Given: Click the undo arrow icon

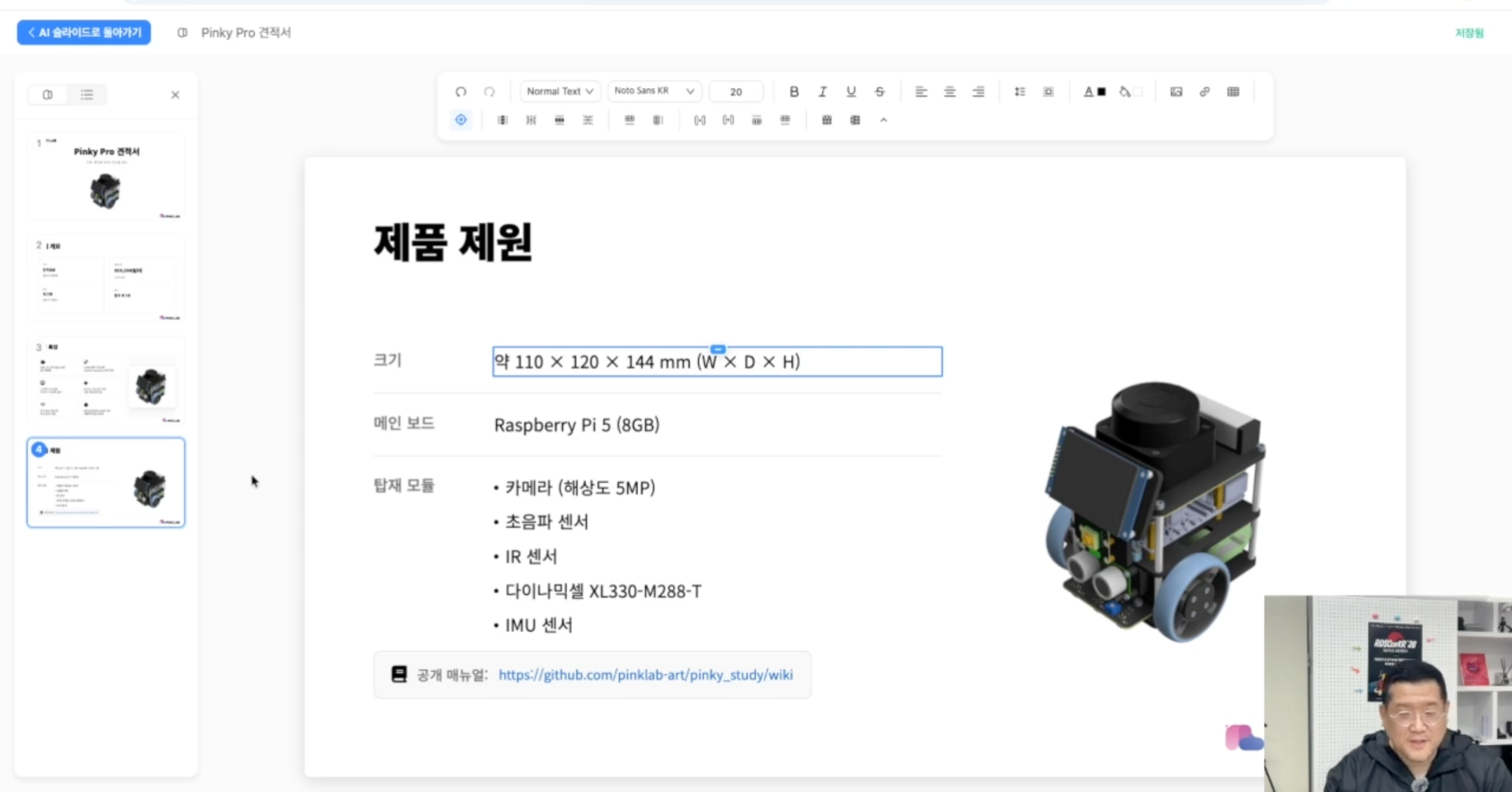Looking at the screenshot, I should click(461, 92).
